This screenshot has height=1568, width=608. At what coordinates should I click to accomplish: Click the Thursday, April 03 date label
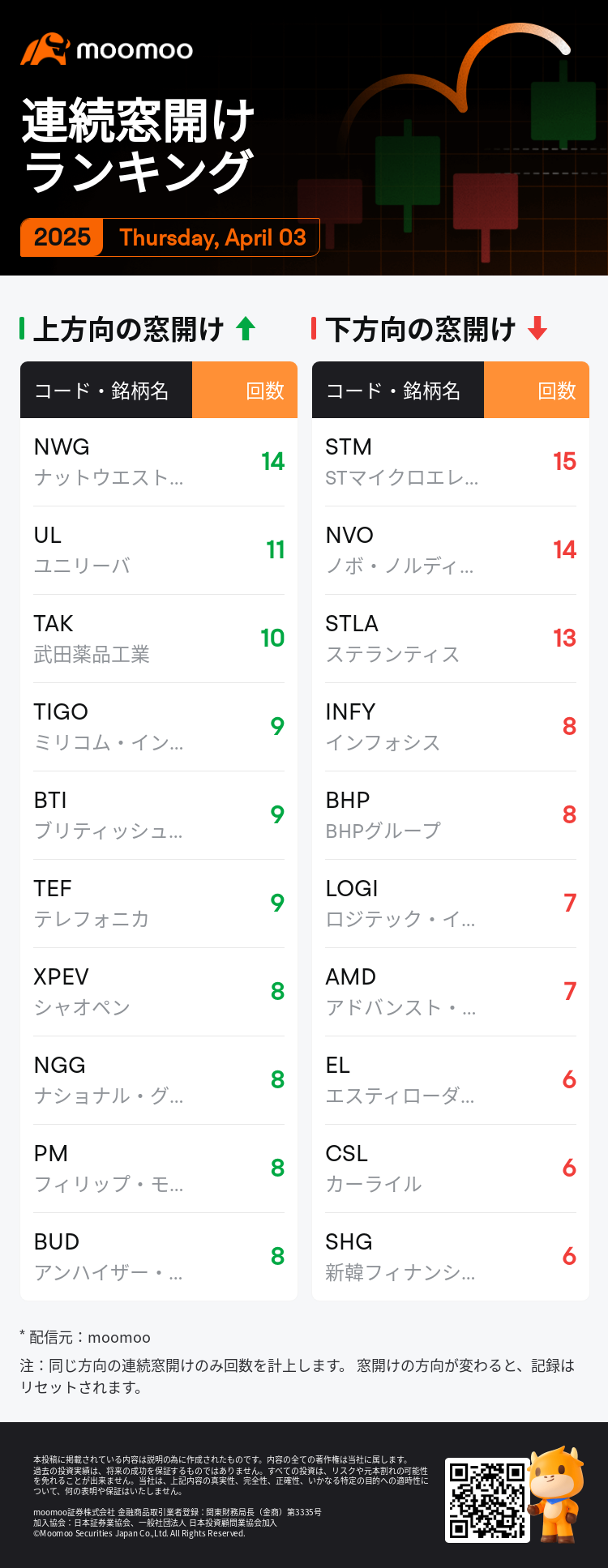(x=212, y=237)
